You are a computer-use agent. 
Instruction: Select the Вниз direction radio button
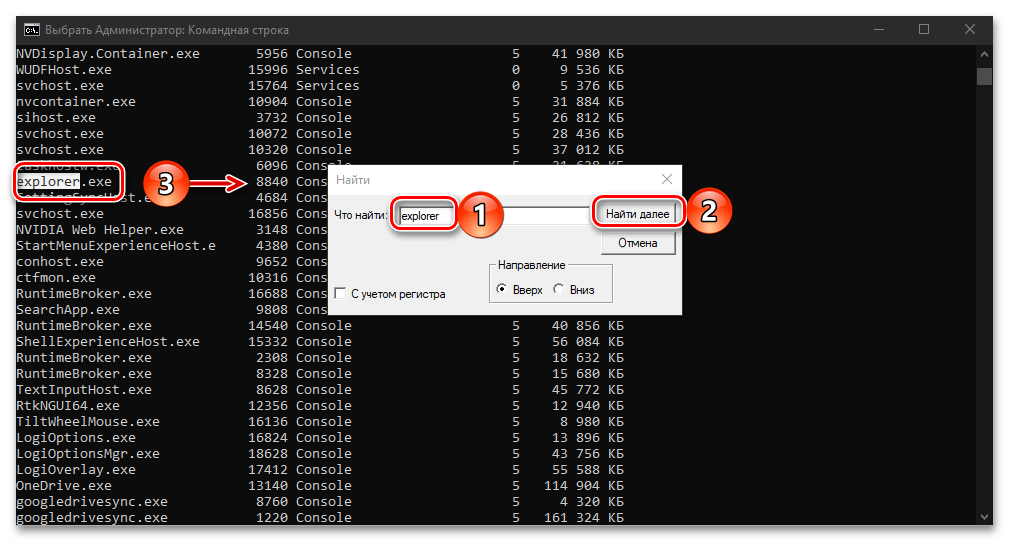[558, 290]
